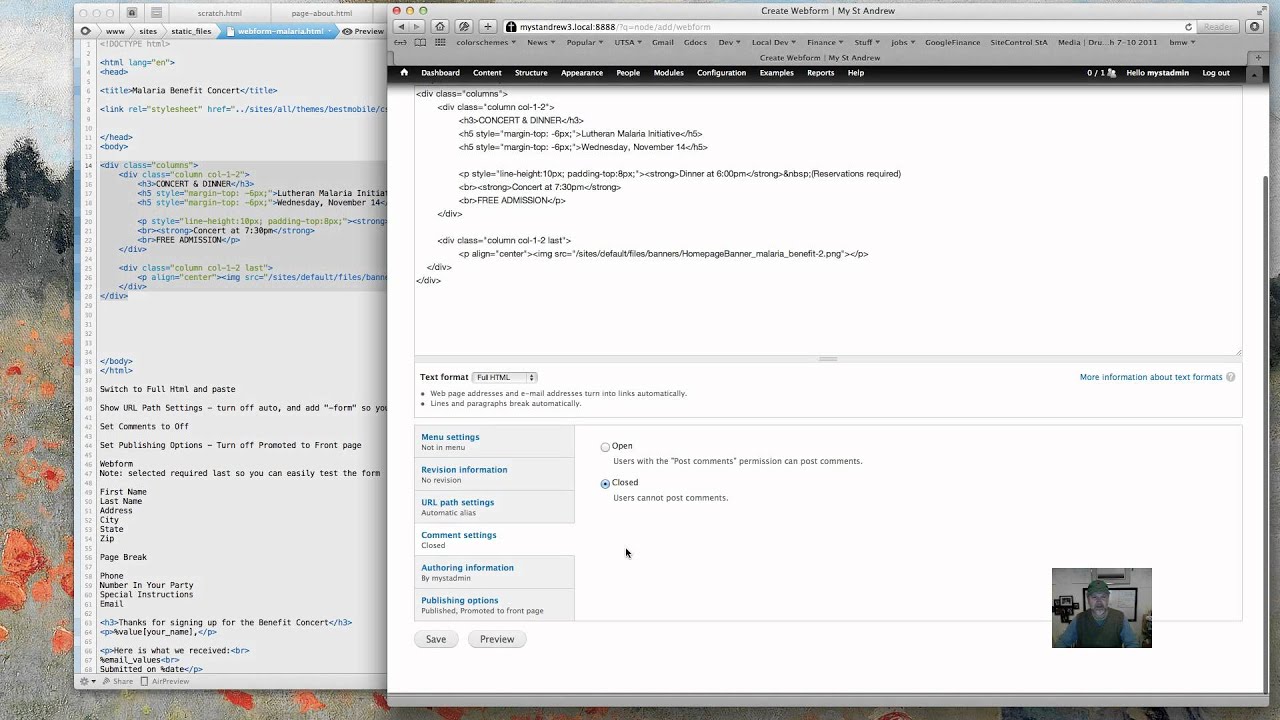The width and height of the screenshot is (1280, 720).
Task: Click the Save button
Action: tap(436, 639)
